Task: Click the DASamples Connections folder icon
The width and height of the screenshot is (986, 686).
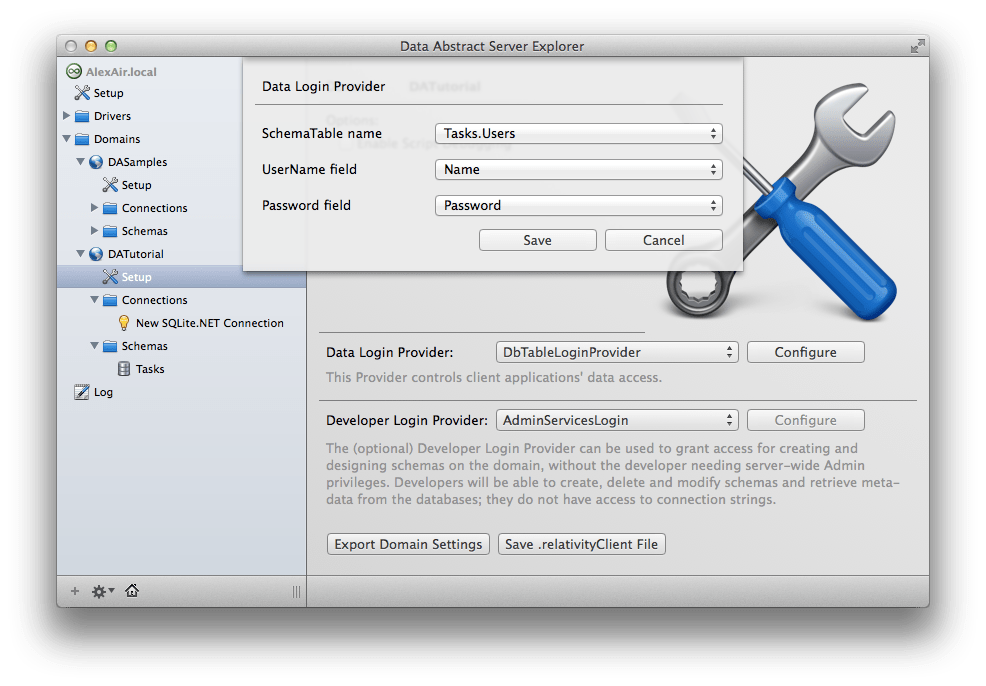Action: point(110,208)
